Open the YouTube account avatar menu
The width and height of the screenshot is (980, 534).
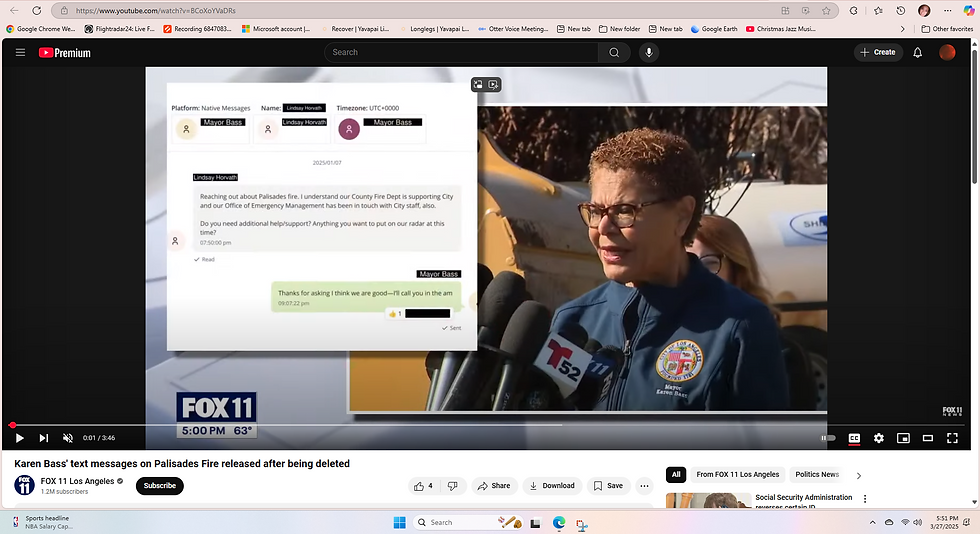[x=948, y=53]
